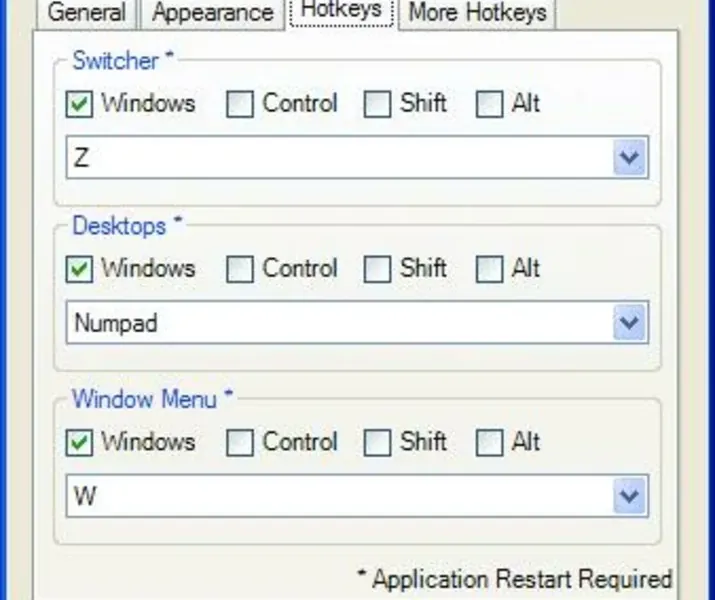Tick Alt checkbox for Window Menu
This screenshot has height=600, width=715.
click(489, 442)
